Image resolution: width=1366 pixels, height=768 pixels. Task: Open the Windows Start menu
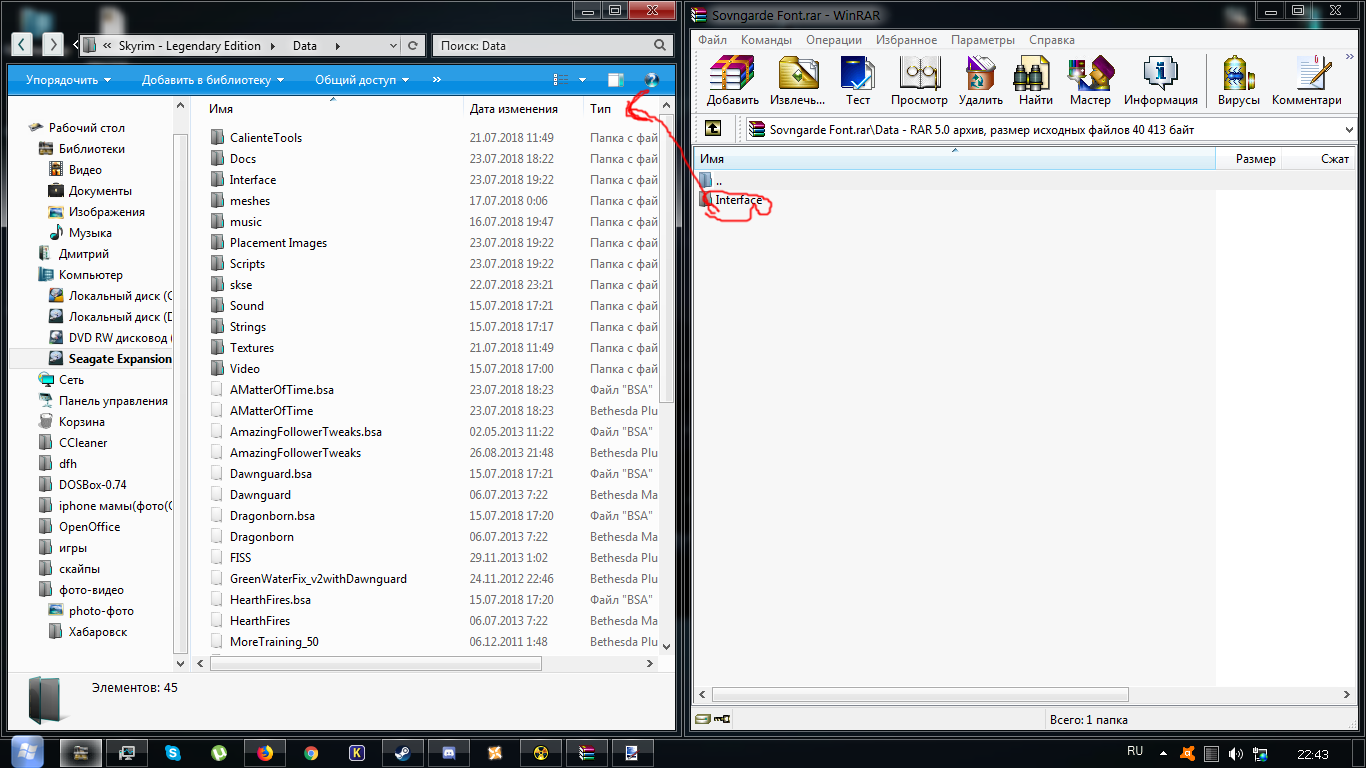[x=25, y=752]
